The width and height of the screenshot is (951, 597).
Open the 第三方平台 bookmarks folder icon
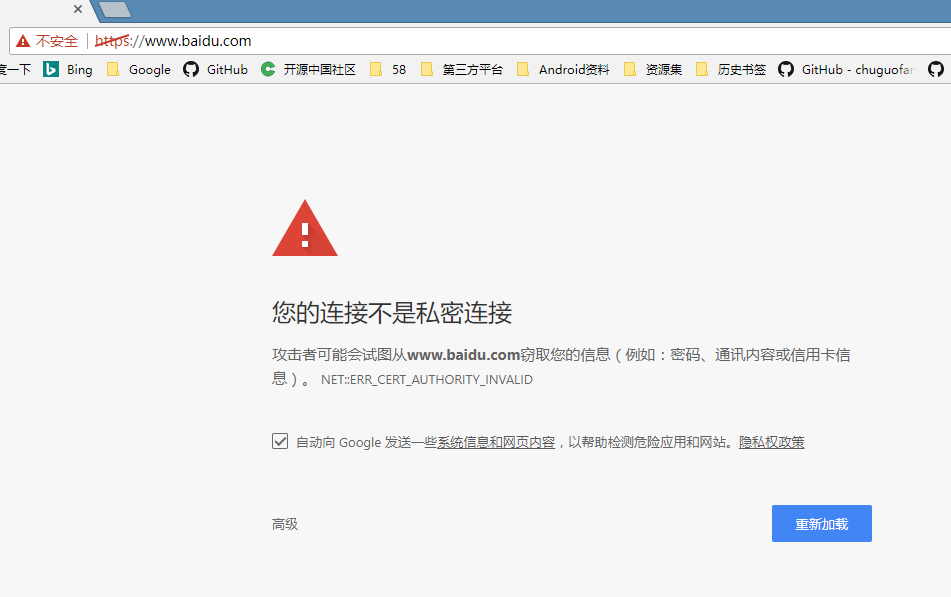tap(427, 70)
